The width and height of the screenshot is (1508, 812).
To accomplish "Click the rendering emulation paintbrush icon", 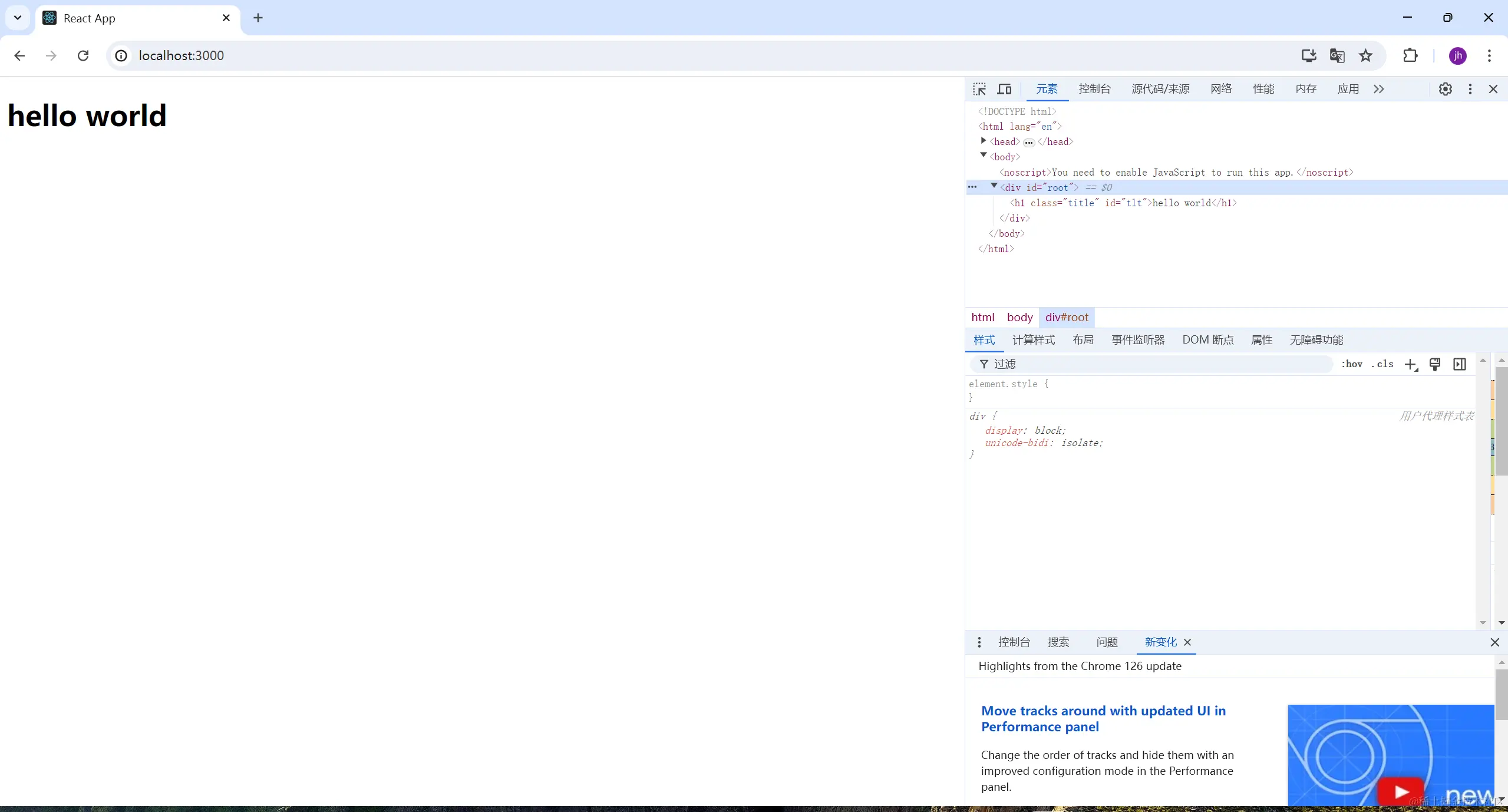I will (x=1435, y=365).
